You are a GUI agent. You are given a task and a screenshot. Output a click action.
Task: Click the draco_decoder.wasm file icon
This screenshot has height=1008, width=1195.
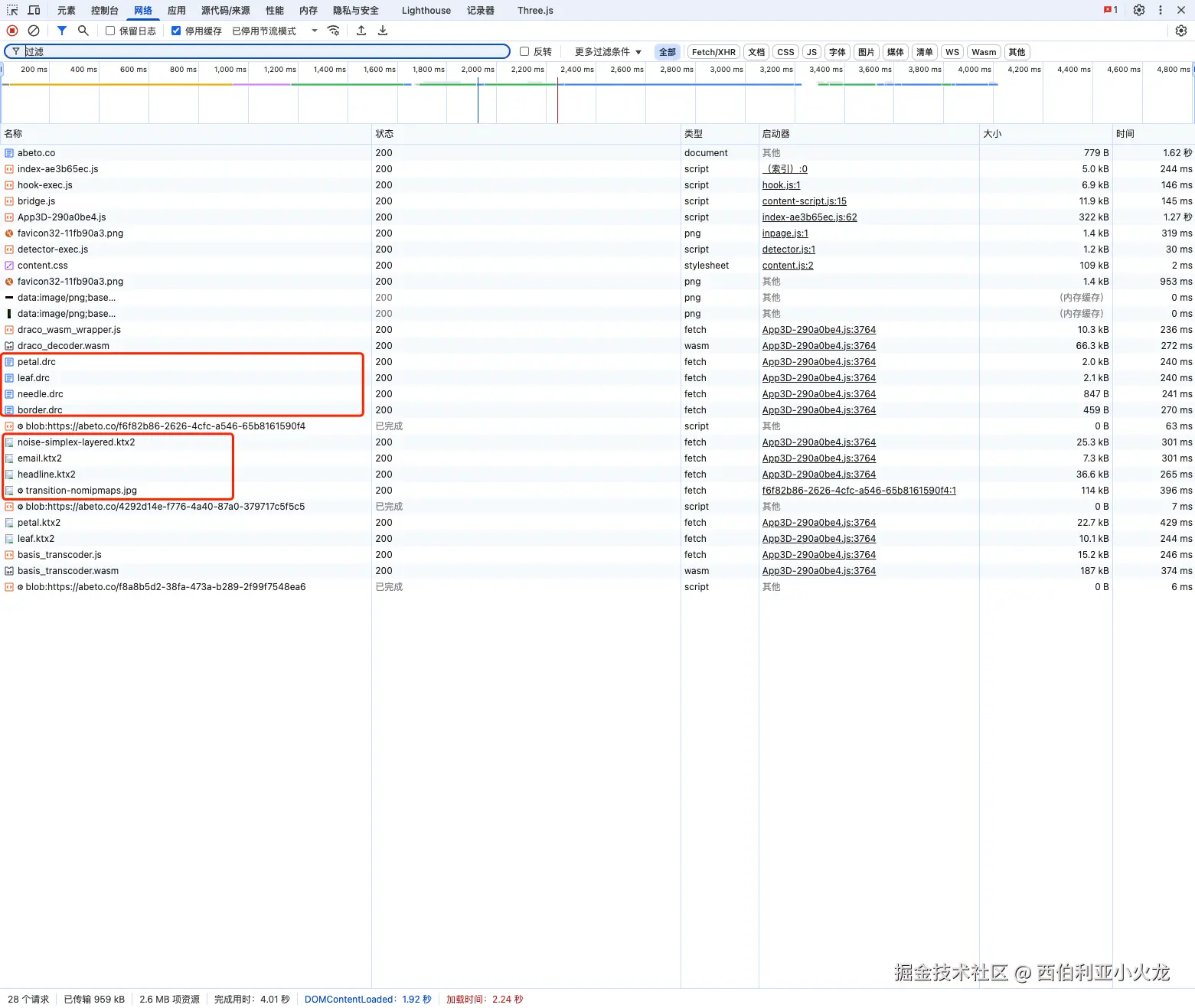(x=9, y=346)
